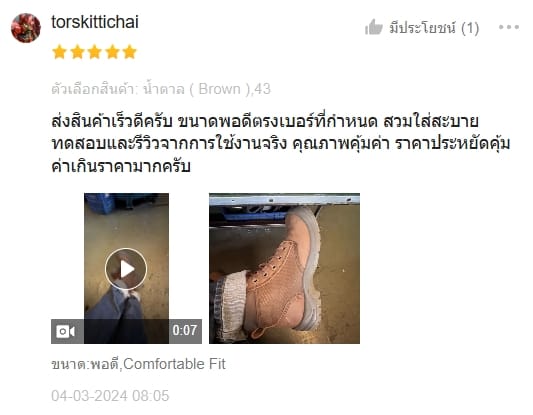This screenshot has width=533, height=415.
Task: Play the review video
Action: click(x=126, y=269)
